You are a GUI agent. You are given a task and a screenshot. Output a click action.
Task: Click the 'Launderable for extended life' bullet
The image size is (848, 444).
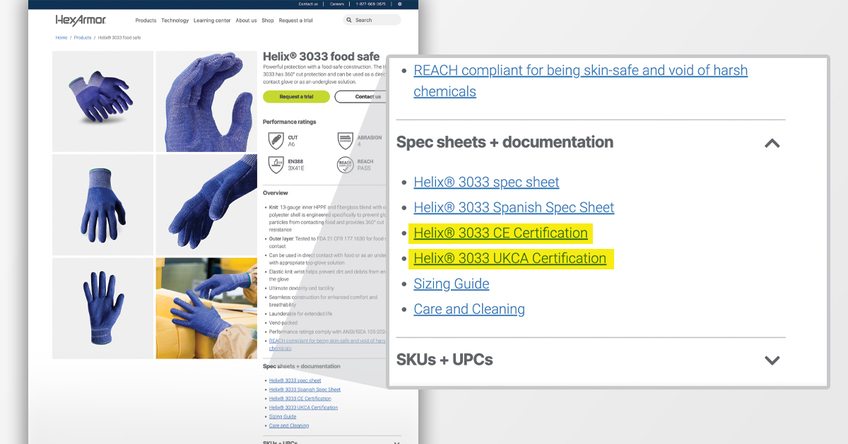(301, 314)
